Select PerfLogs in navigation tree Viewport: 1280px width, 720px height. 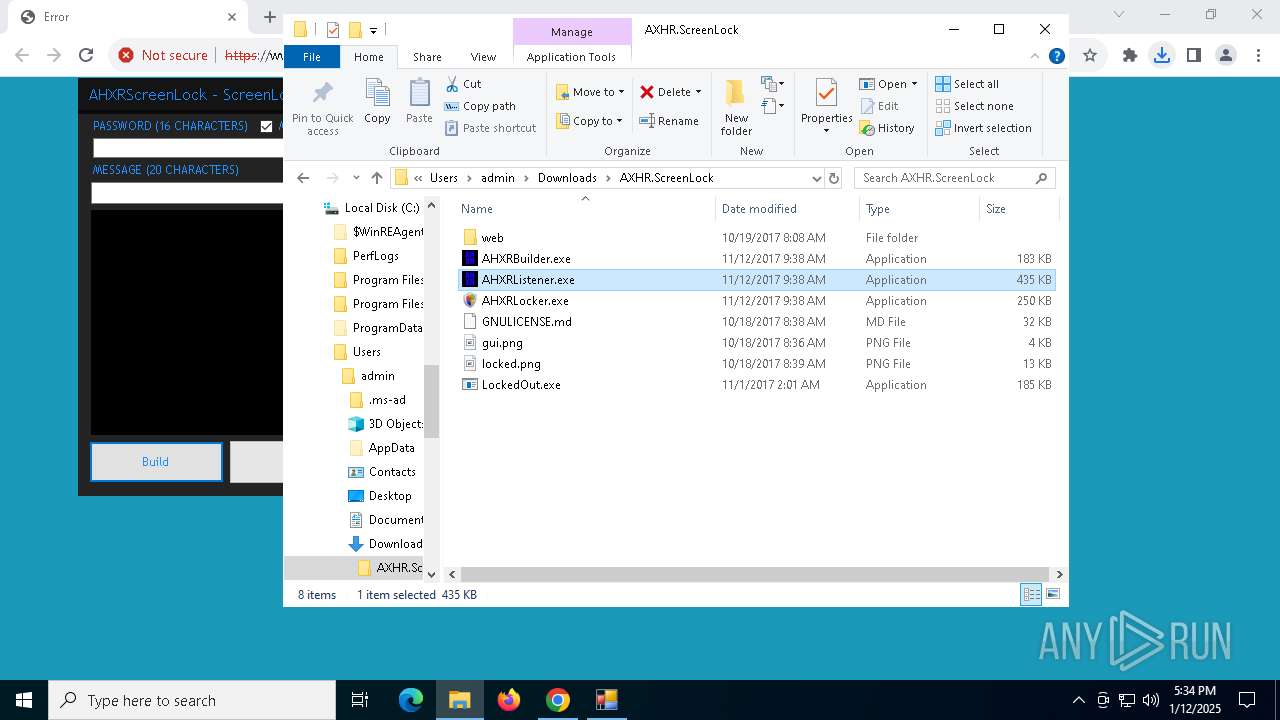pyautogui.click(x=365, y=256)
